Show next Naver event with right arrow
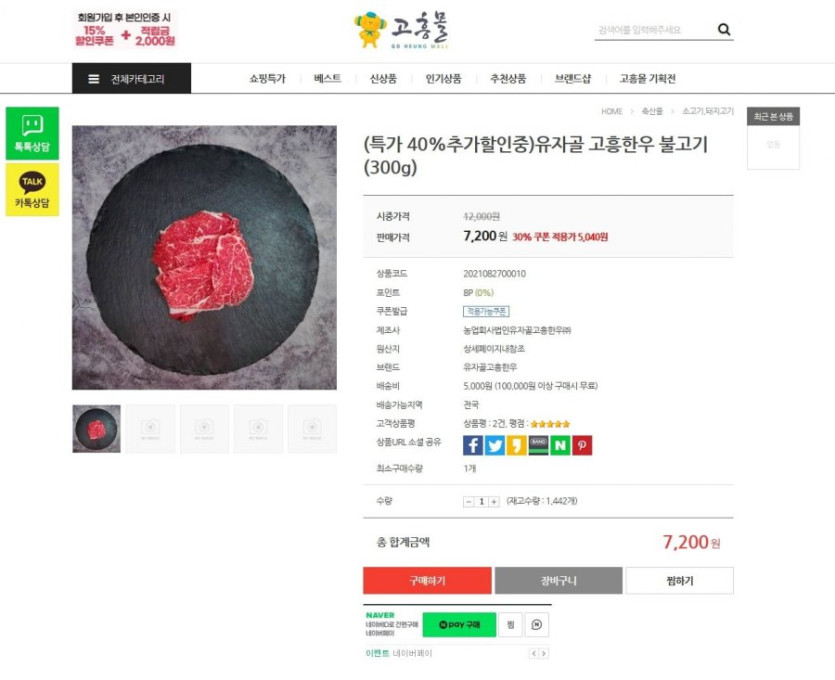 pos(544,653)
